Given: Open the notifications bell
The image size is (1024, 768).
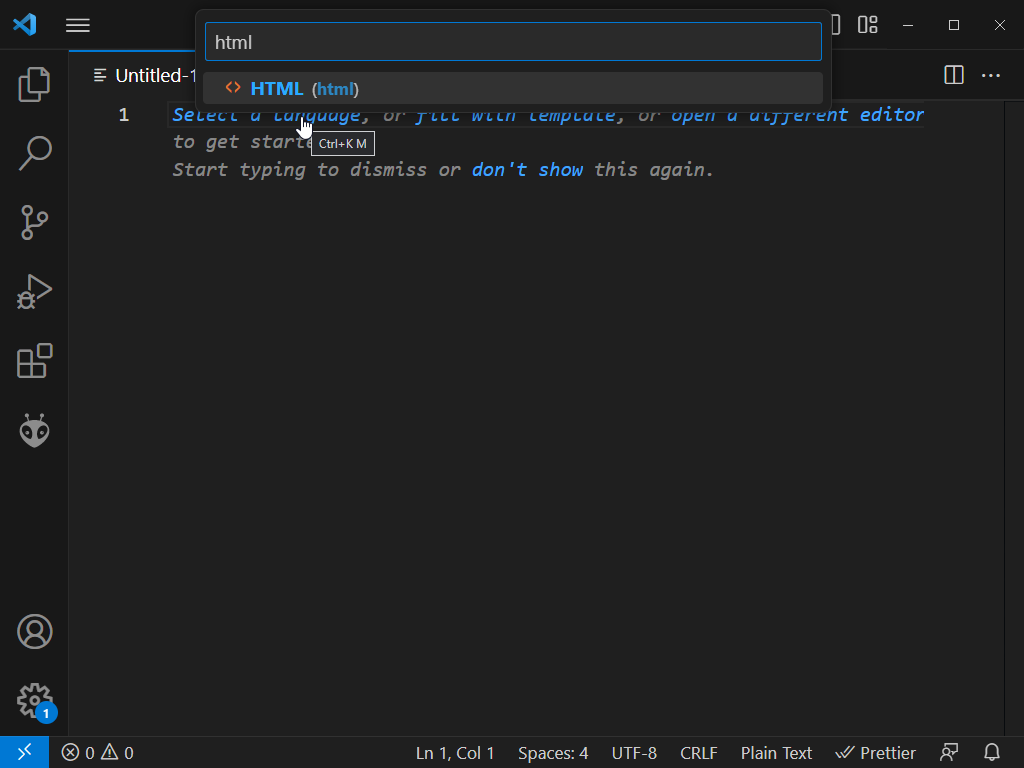Looking at the screenshot, I should (991, 752).
